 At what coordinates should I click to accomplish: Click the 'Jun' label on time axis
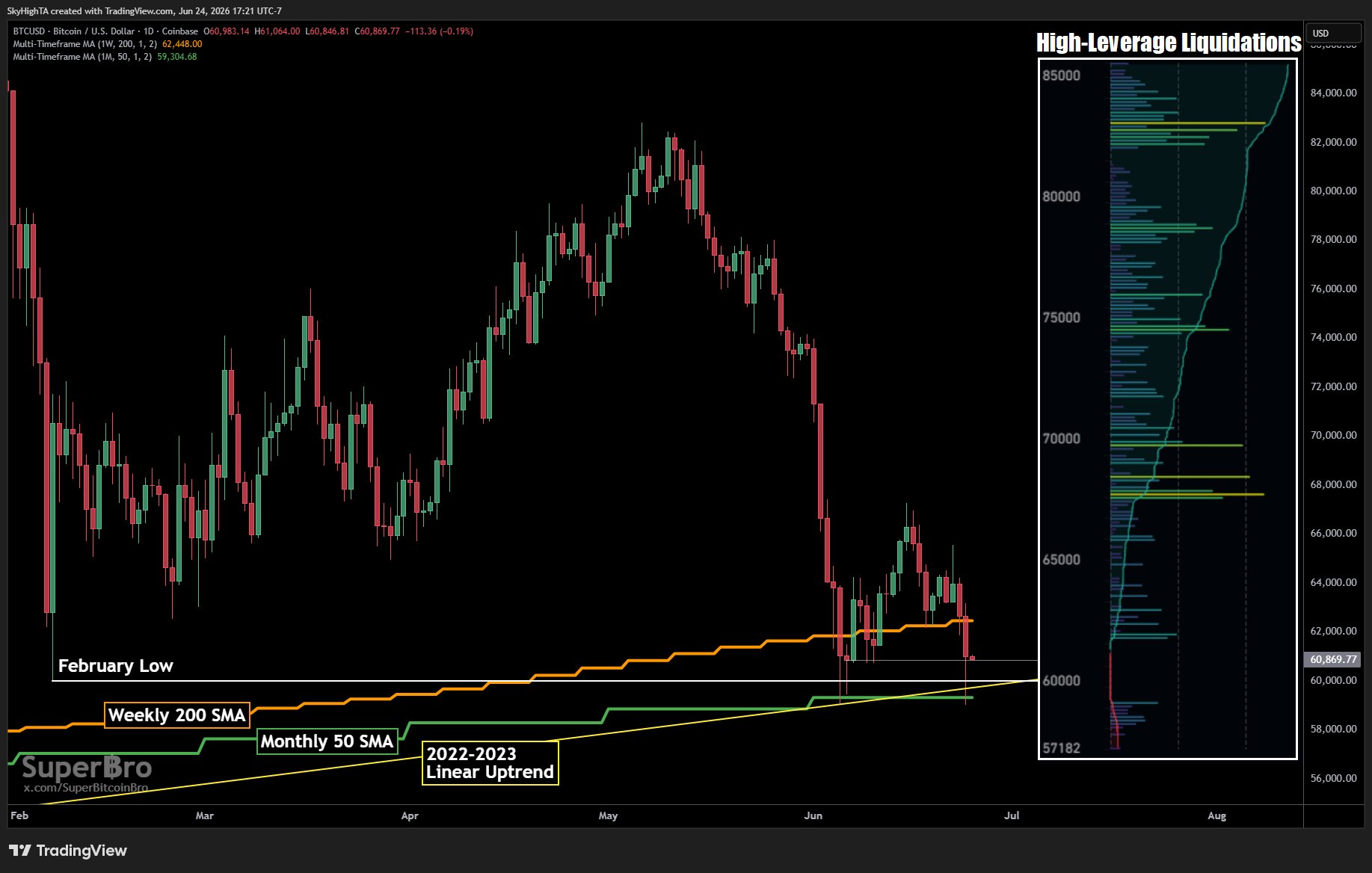tap(813, 815)
